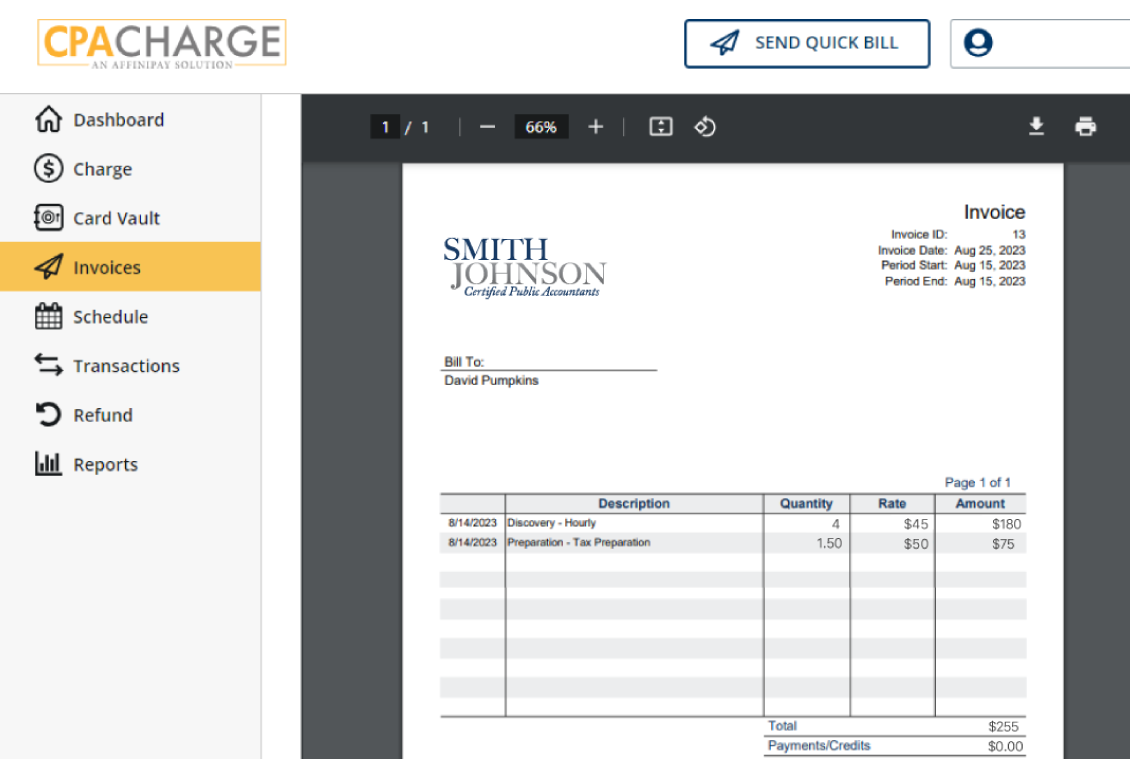
Task: Click the 66% zoom level field
Action: click(541, 127)
